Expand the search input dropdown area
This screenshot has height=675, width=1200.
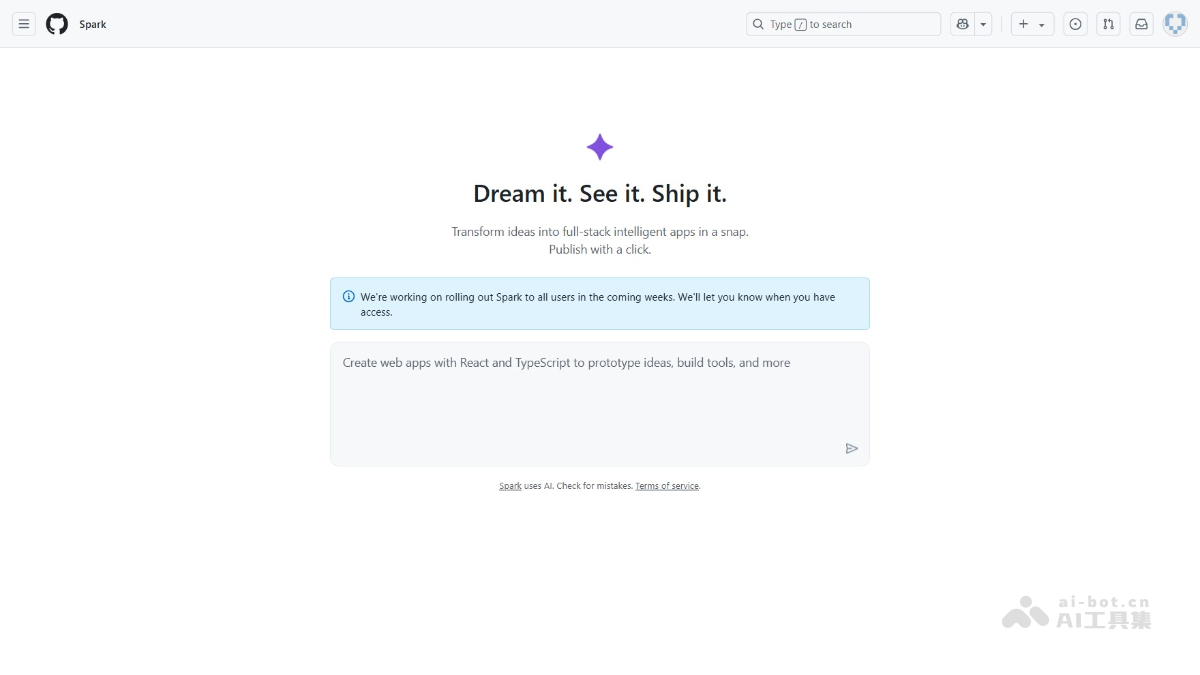(x=843, y=23)
